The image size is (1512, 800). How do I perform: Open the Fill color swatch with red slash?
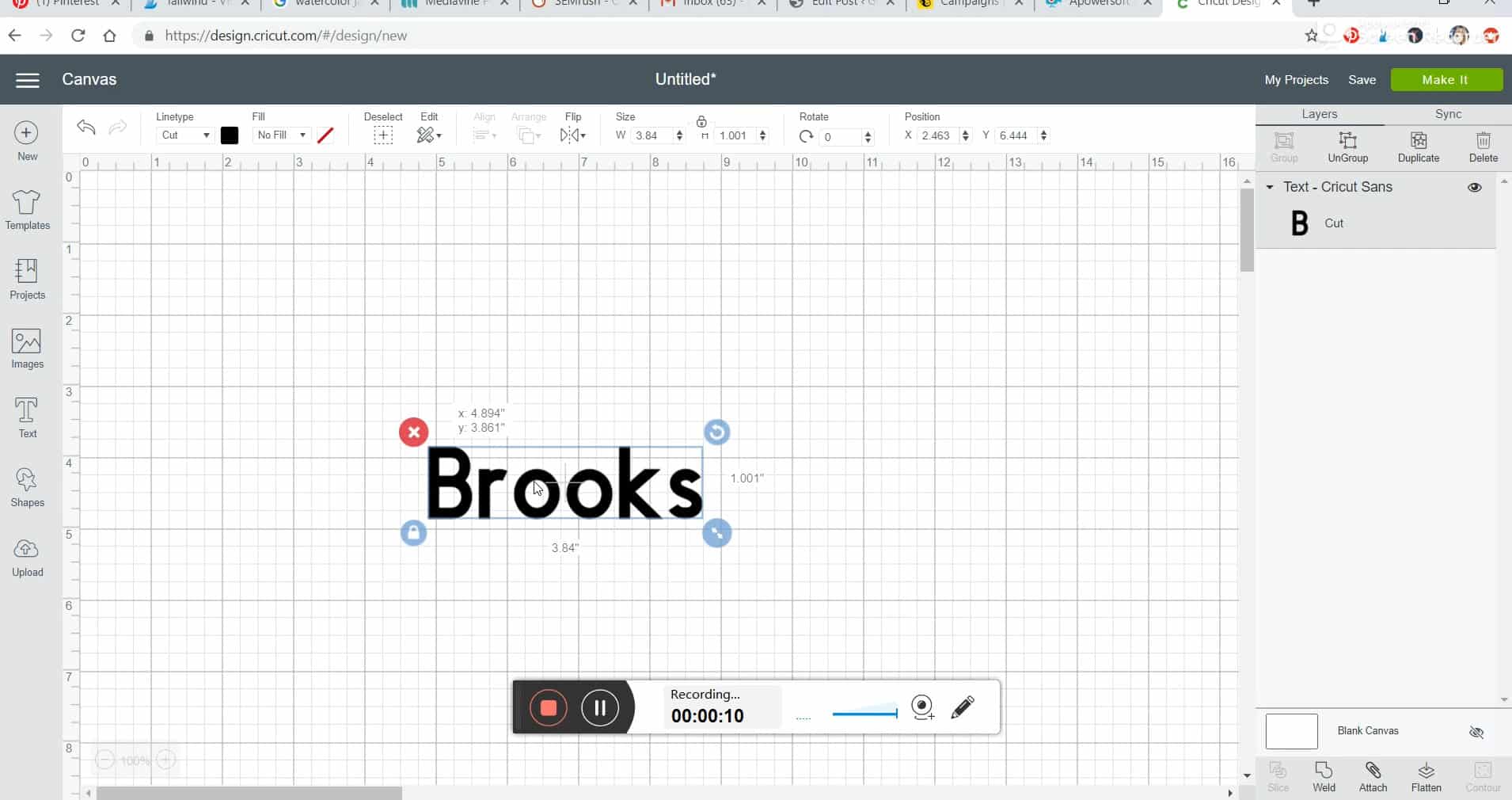click(x=325, y=135)
